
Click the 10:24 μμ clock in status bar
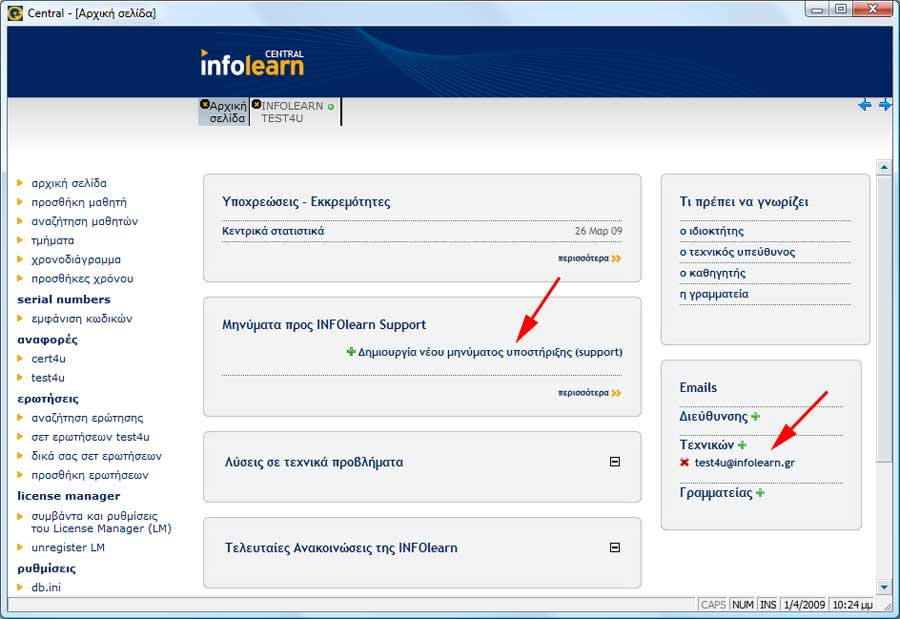pyautogui.click(x=852, y=605)
